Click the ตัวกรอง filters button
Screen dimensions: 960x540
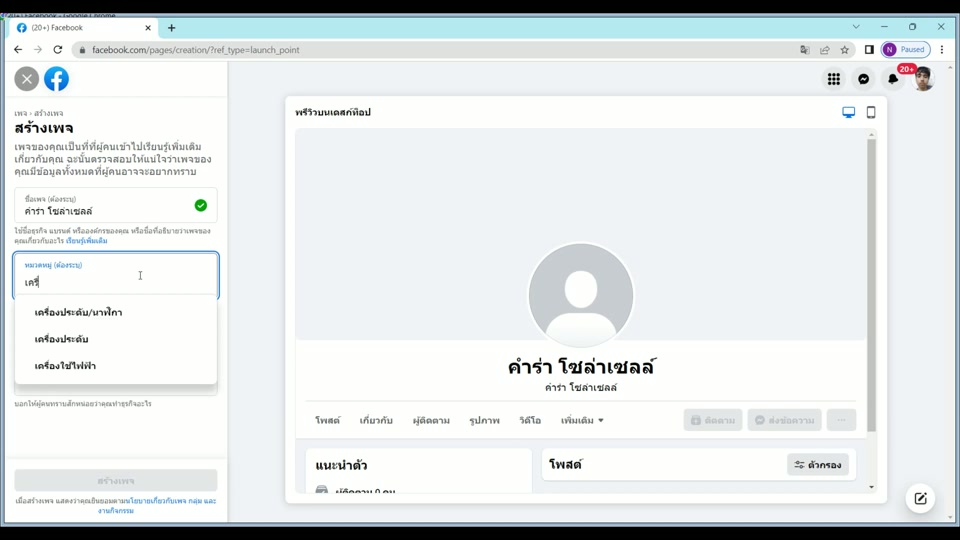click(x=817, y=465)
